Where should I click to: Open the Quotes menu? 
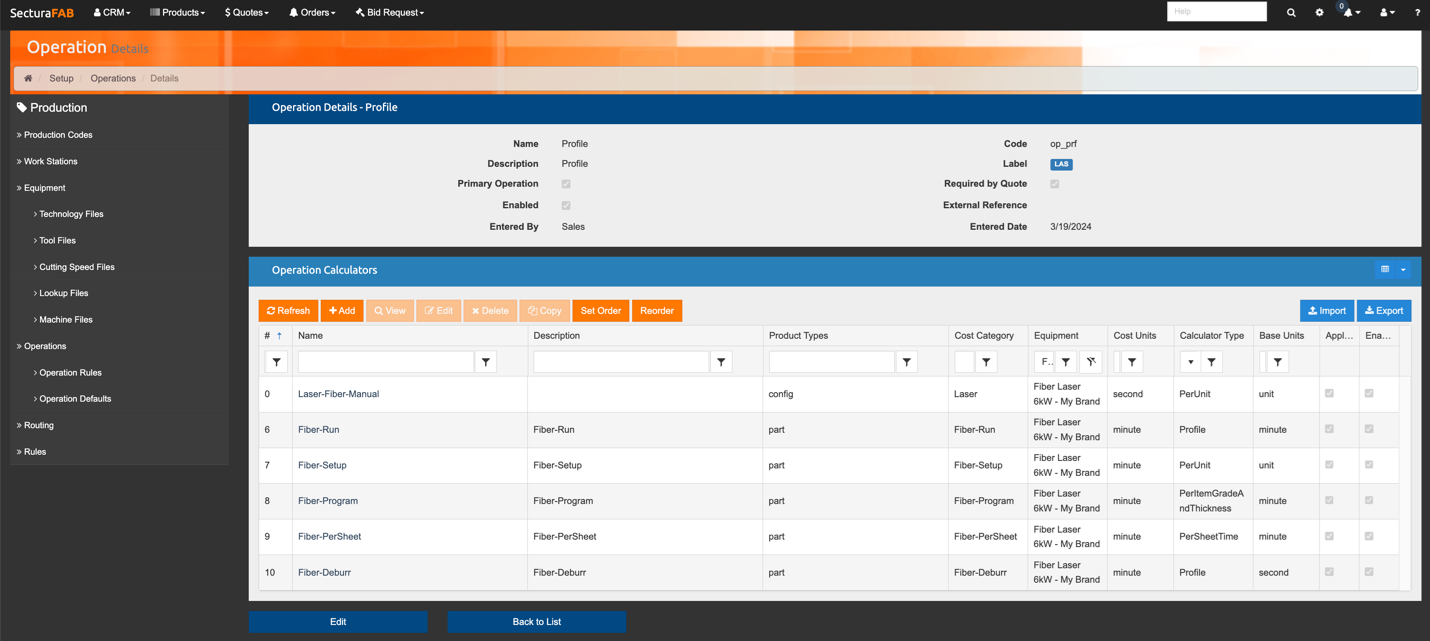246,13
